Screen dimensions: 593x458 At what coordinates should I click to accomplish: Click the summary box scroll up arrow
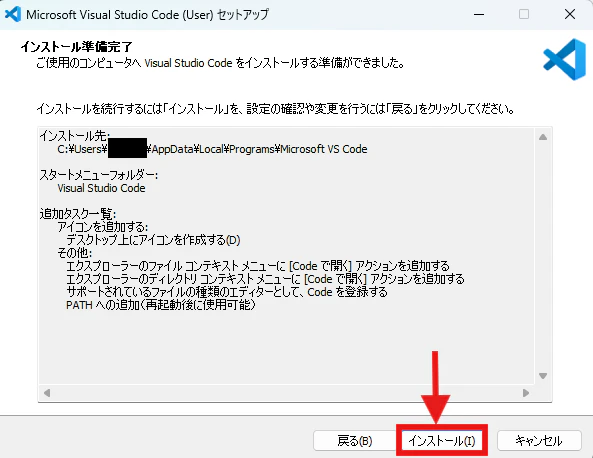[543, 137]
